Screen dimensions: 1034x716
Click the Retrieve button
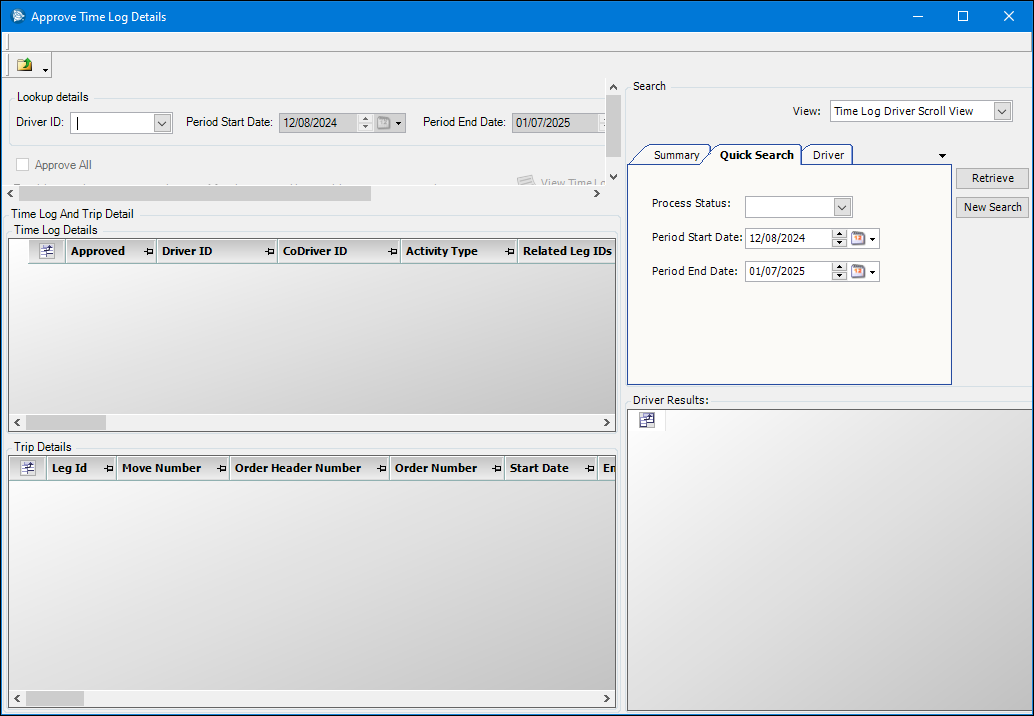[x=992, y=178]
